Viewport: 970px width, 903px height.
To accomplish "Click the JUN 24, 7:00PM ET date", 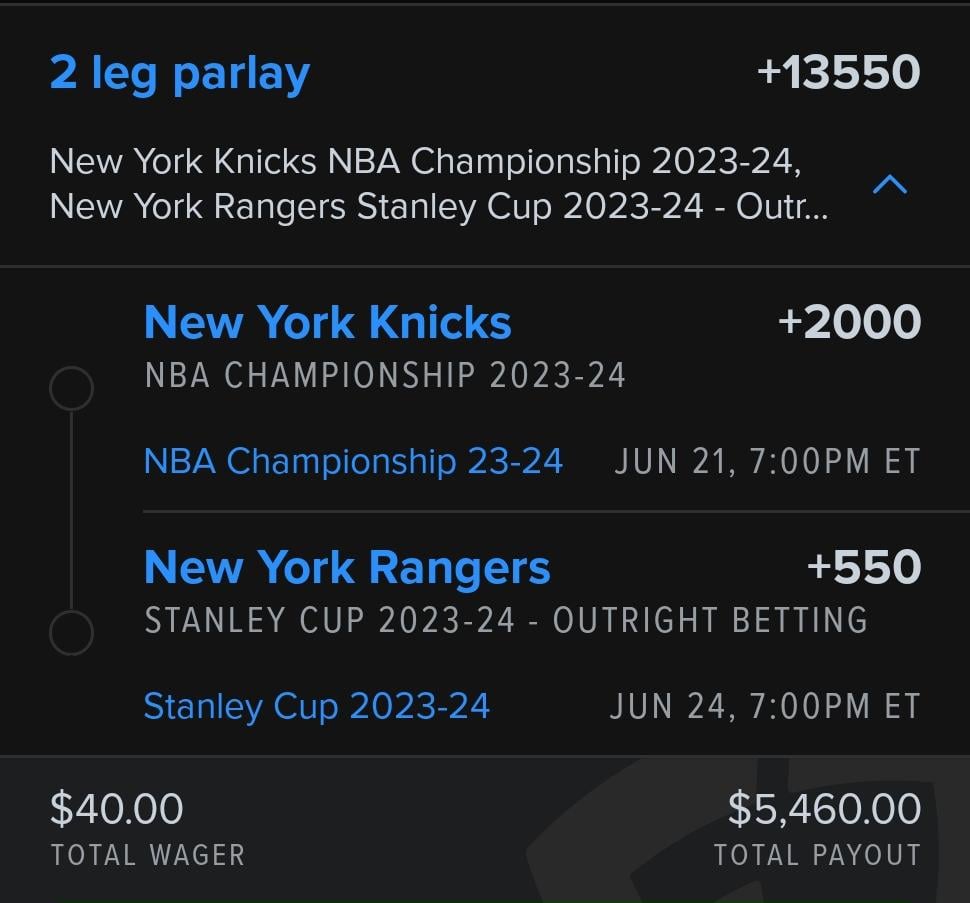I will coord(765,707).
